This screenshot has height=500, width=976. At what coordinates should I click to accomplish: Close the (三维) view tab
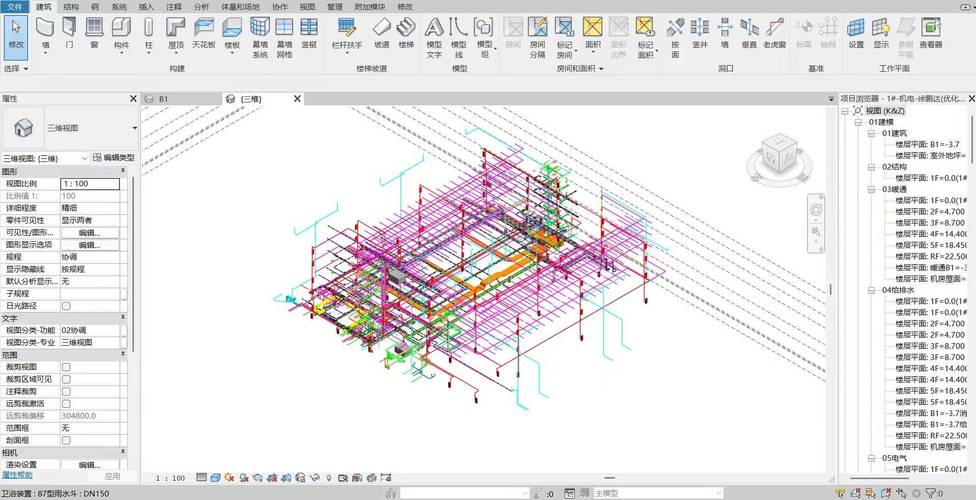tap(298, 99)
